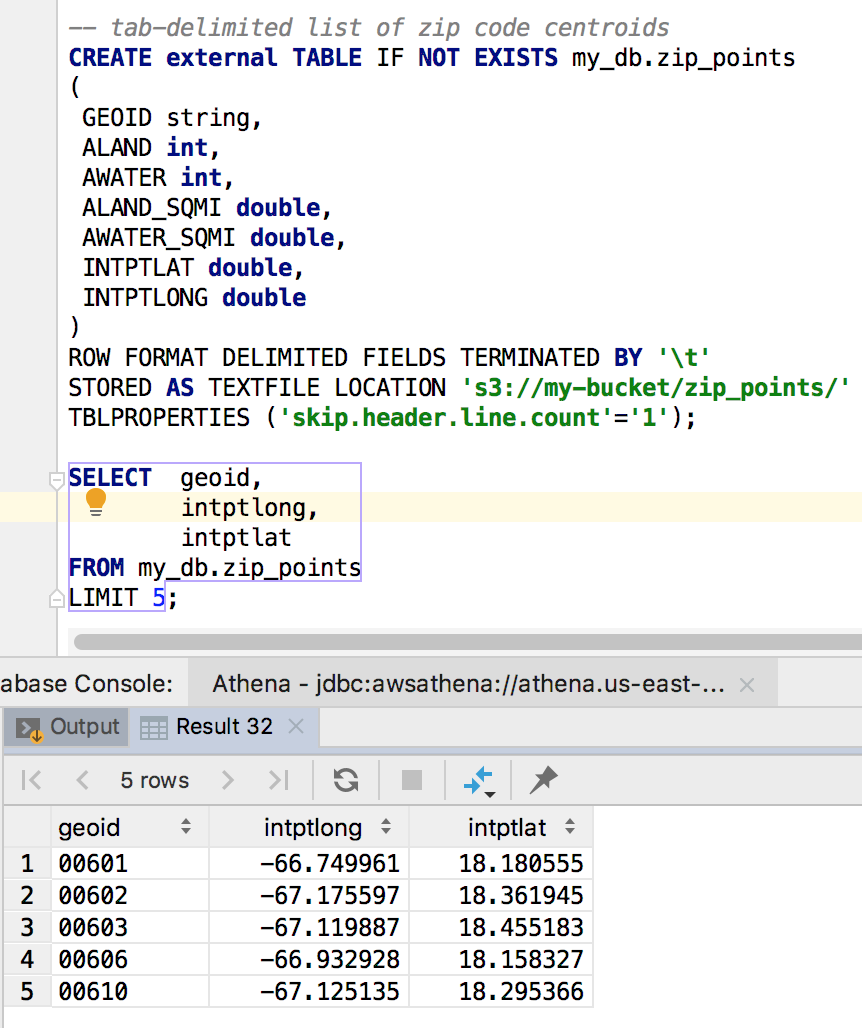Select longitude cell -66.932928

309,960
